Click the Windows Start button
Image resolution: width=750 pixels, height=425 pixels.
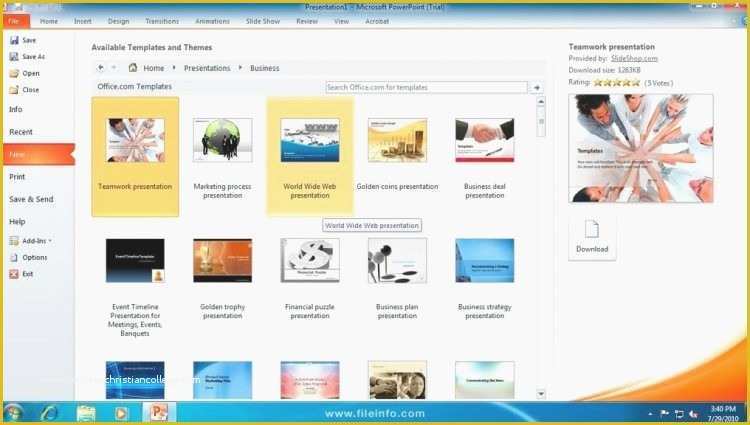(x=13, y=413)
